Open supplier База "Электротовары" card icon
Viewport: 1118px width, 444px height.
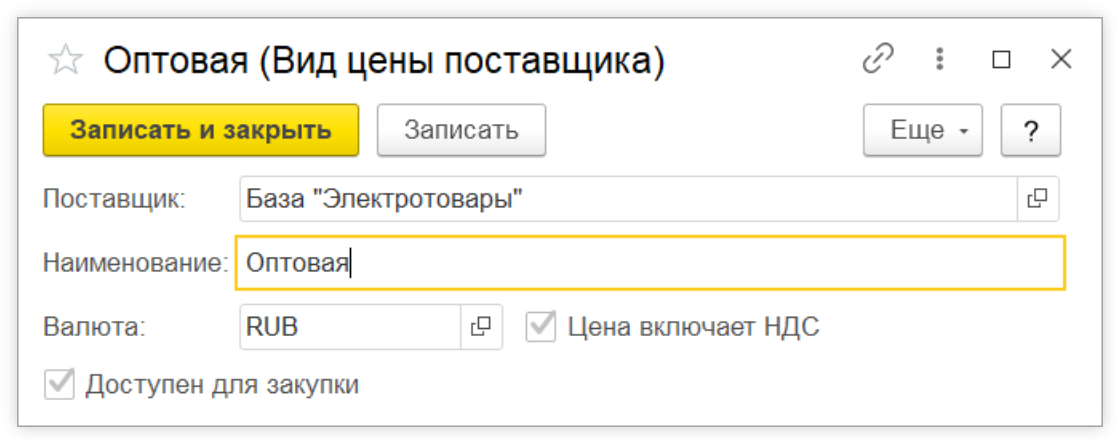(x=1037, y=199)
